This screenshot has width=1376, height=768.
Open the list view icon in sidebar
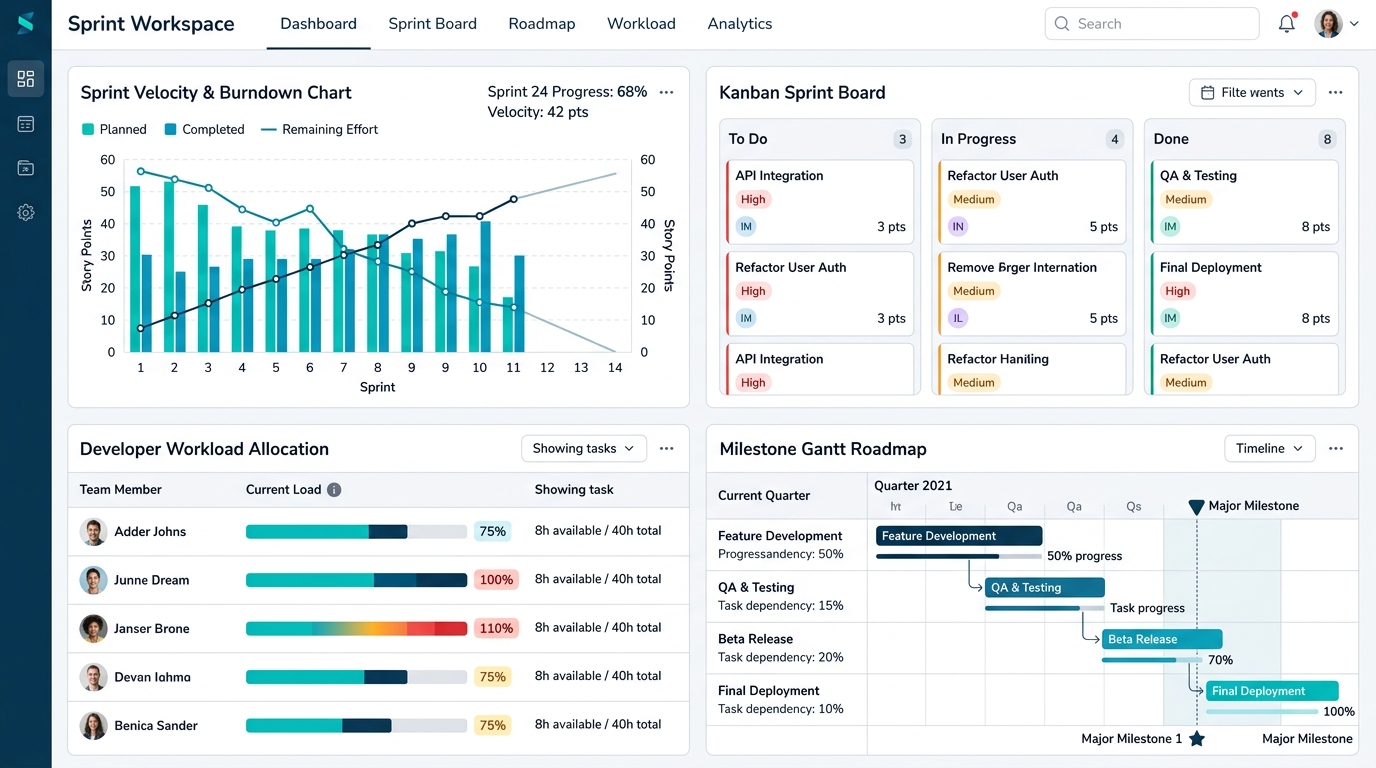[26, 124]
